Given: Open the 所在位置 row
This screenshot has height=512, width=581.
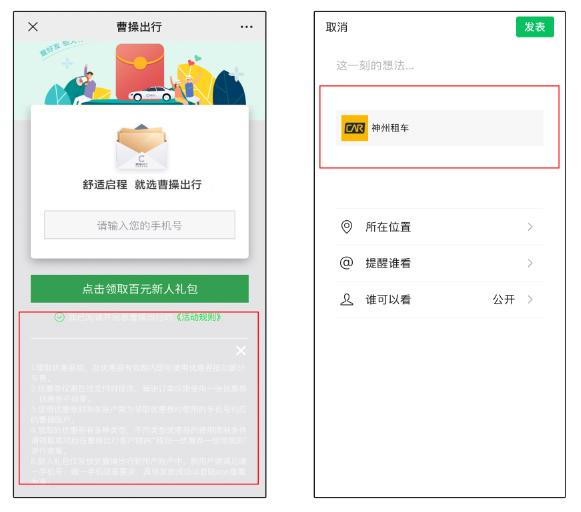Looking at the screenshot, I should click(x=439, y=227).
